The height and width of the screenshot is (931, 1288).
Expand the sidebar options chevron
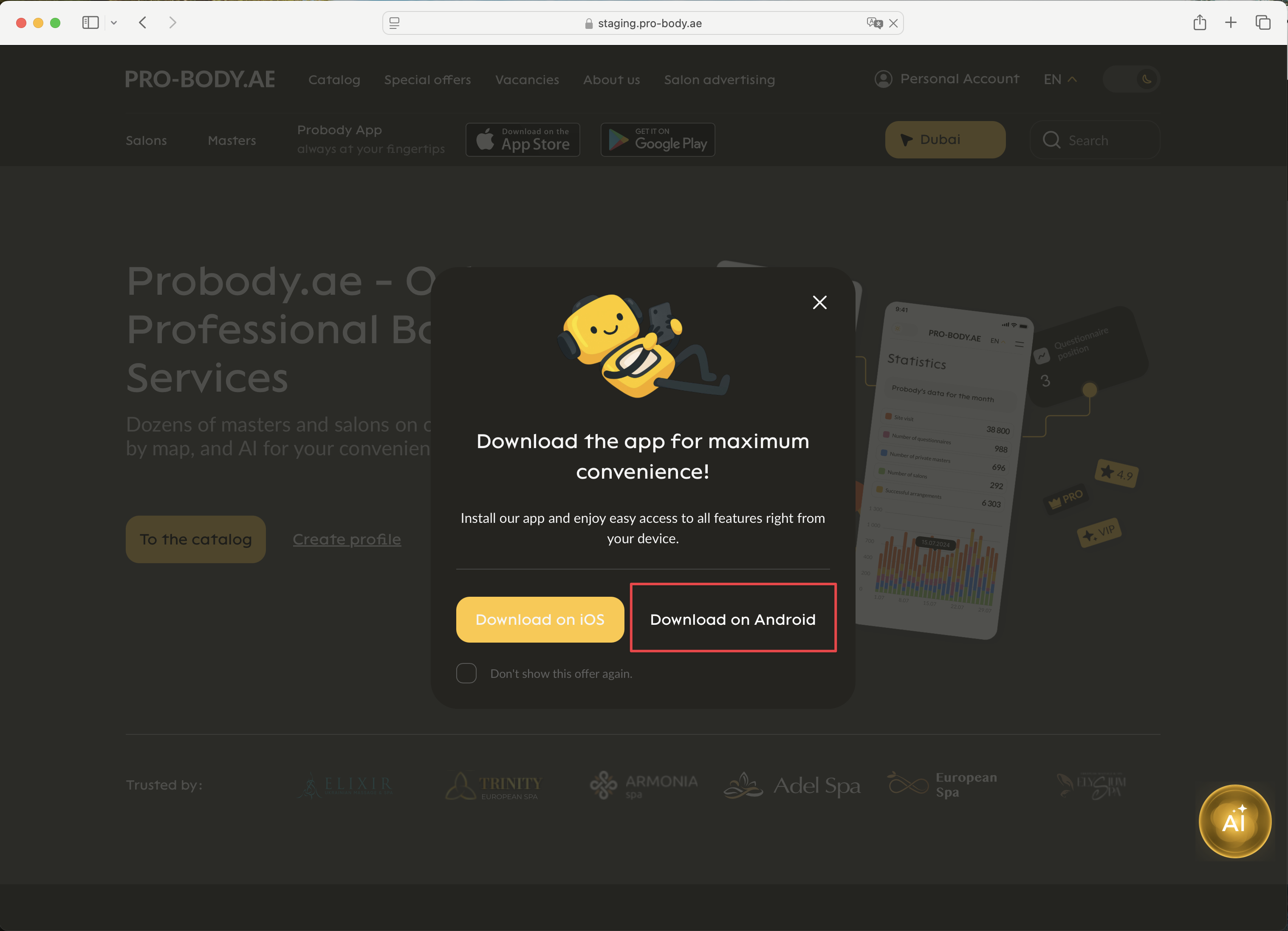113,23
